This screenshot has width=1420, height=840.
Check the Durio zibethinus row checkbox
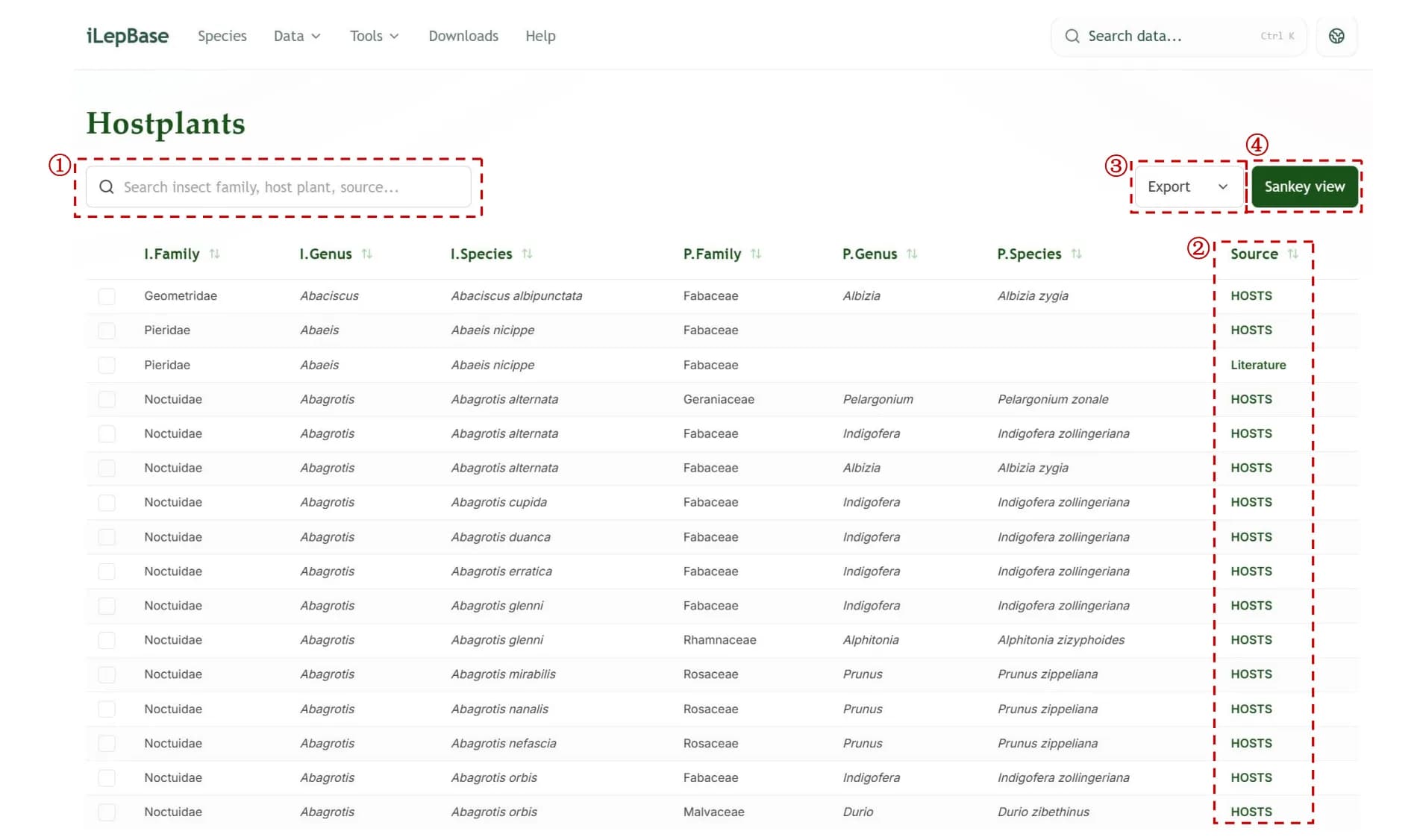107,812
